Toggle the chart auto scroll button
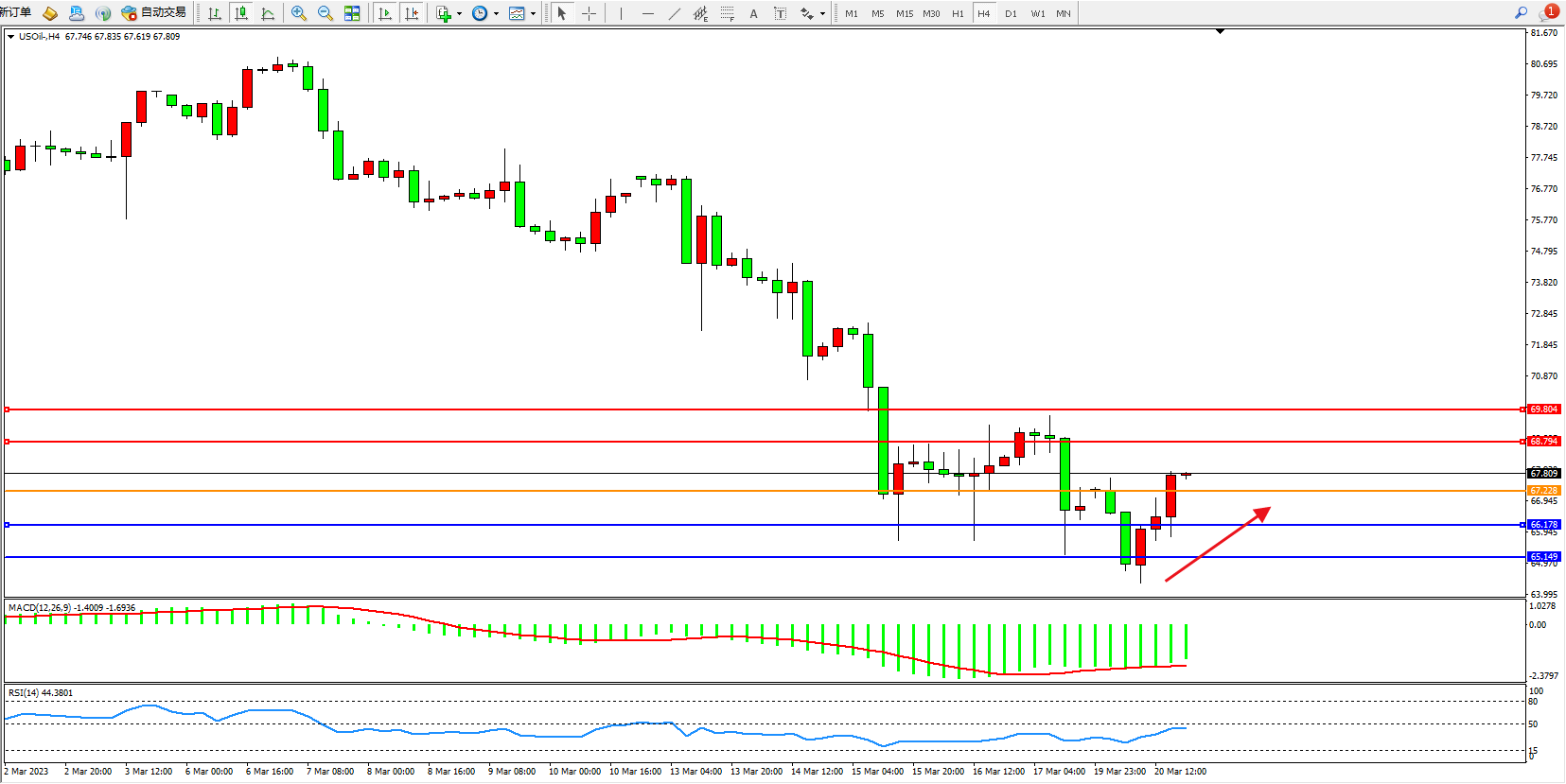This screenshot has height=784, width=1566. click(x=385, y=13)
